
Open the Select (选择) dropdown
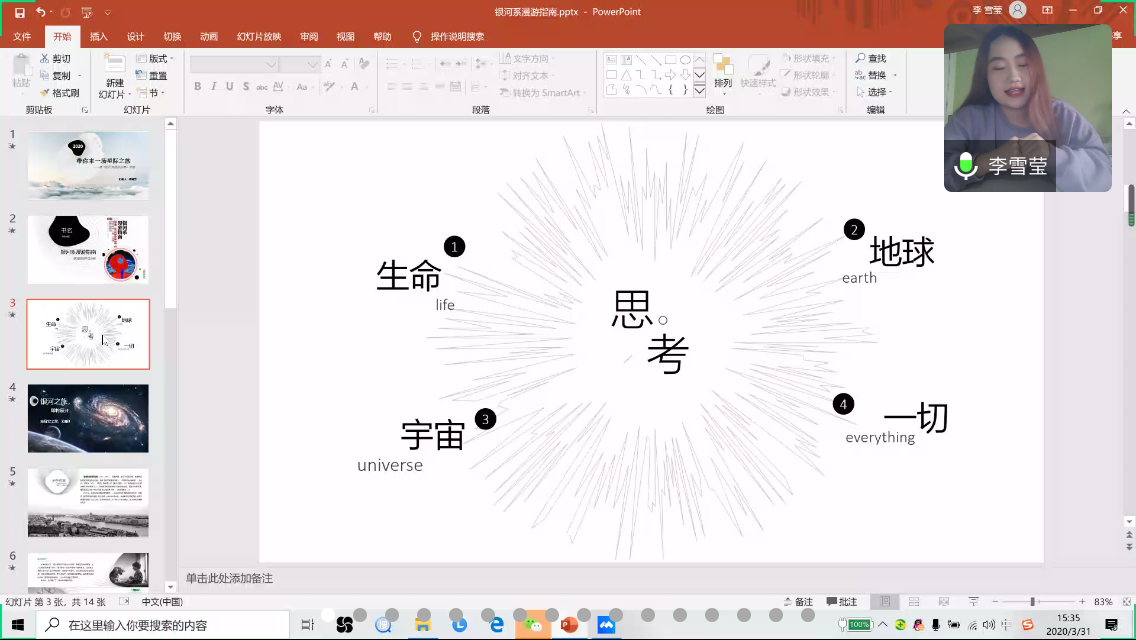click(876, 93)
